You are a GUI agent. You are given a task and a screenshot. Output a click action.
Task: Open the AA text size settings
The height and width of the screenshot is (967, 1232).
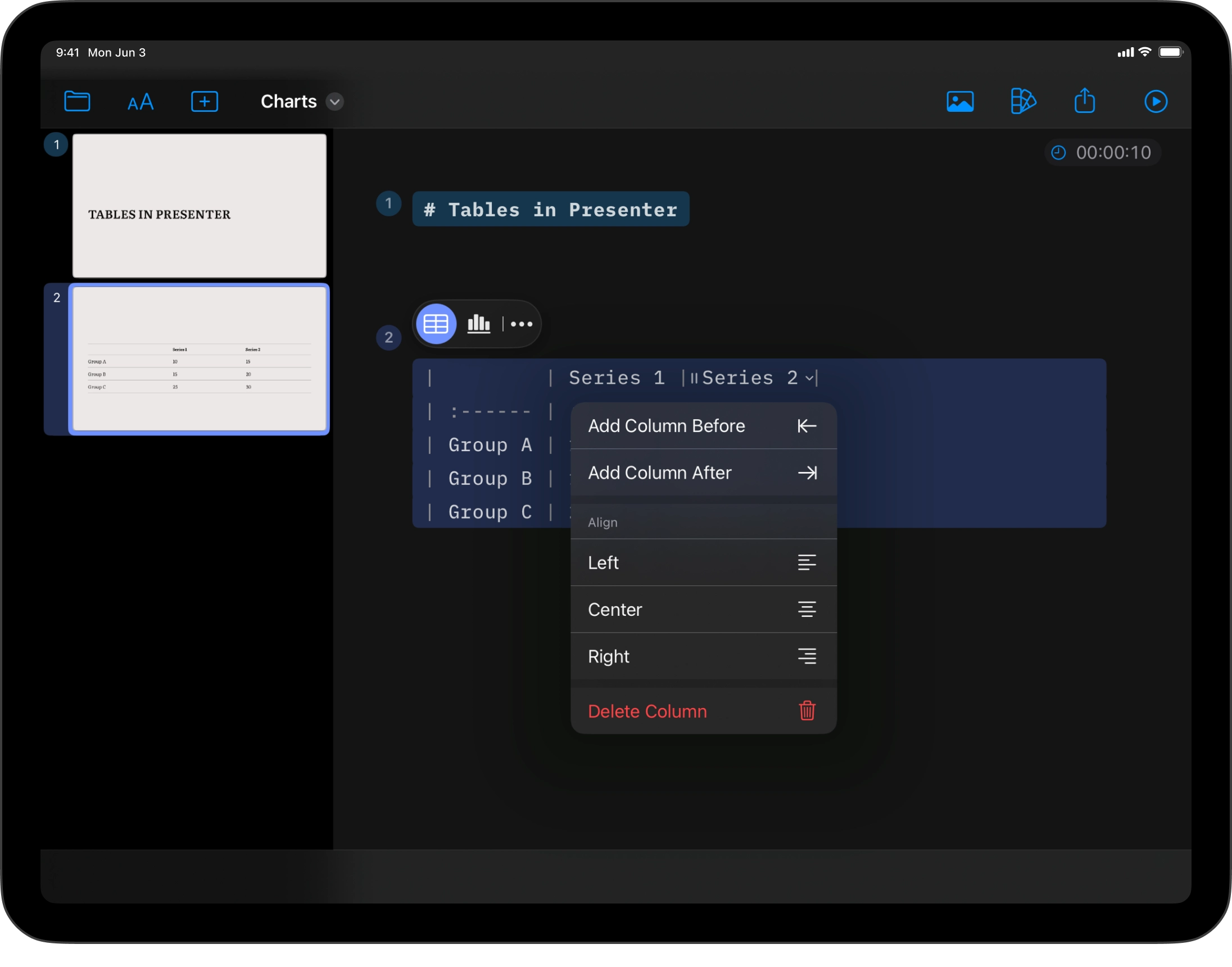point(141,102)
